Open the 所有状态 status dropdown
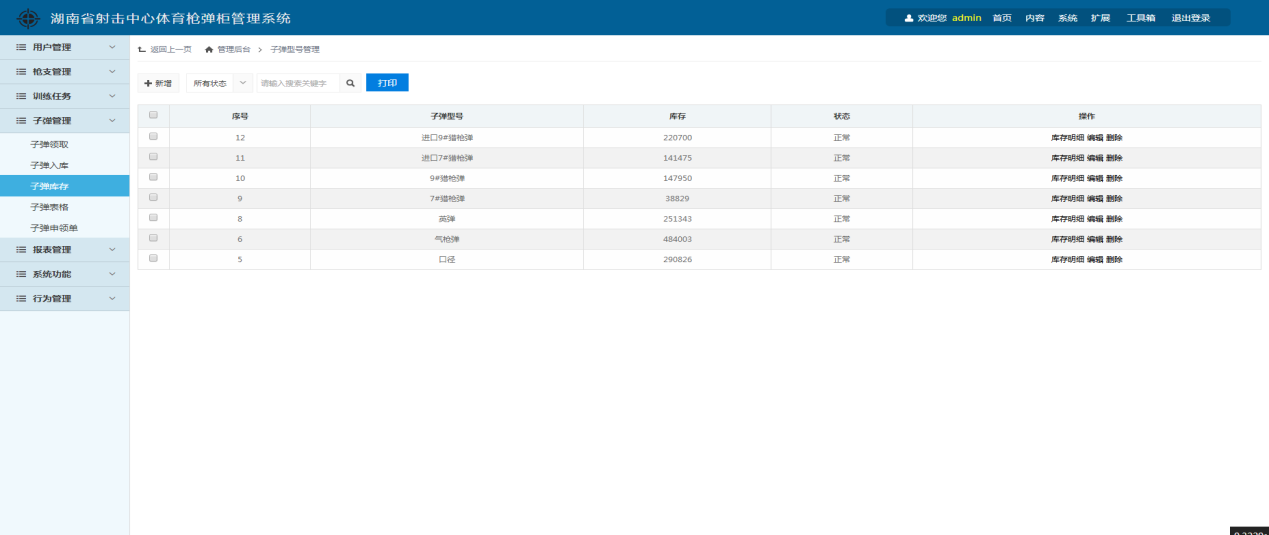 pyautogui.click(x=219, y=83)
